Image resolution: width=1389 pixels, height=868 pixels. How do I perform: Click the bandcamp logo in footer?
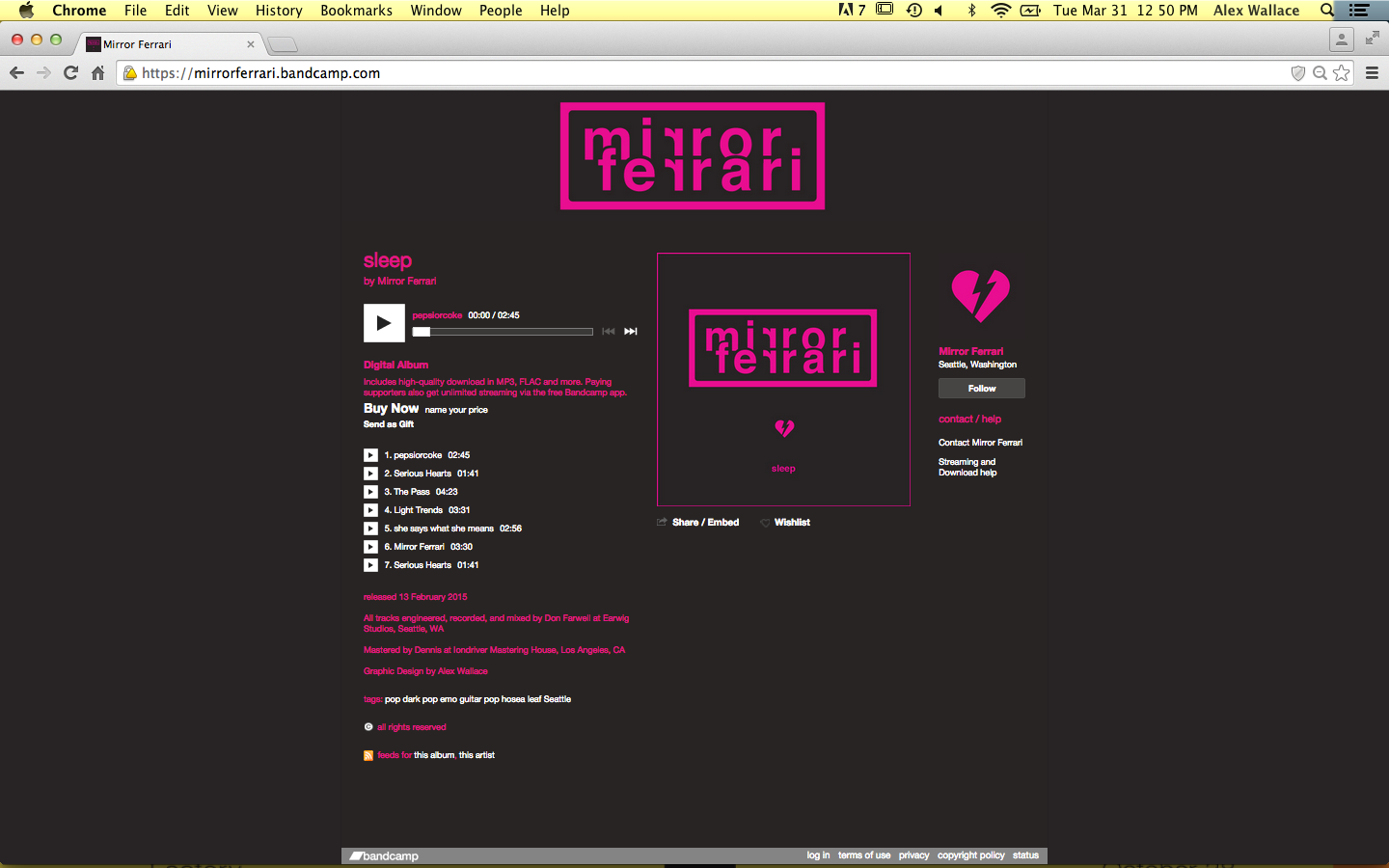point(384,856)
